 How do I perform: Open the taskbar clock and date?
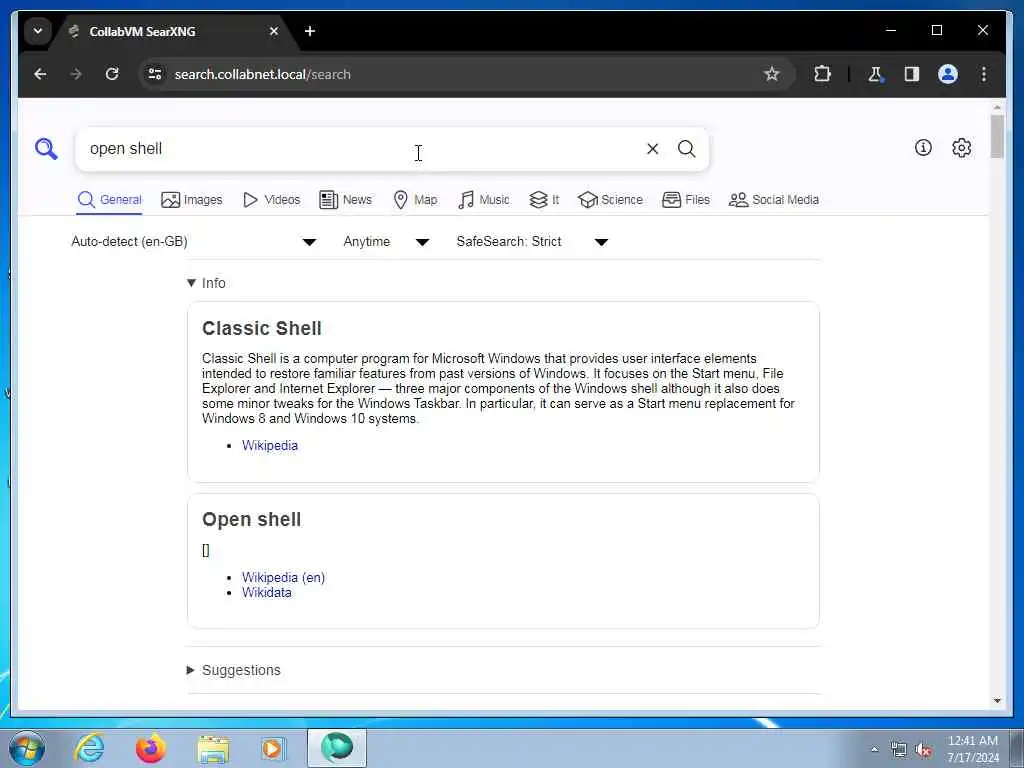973,749
